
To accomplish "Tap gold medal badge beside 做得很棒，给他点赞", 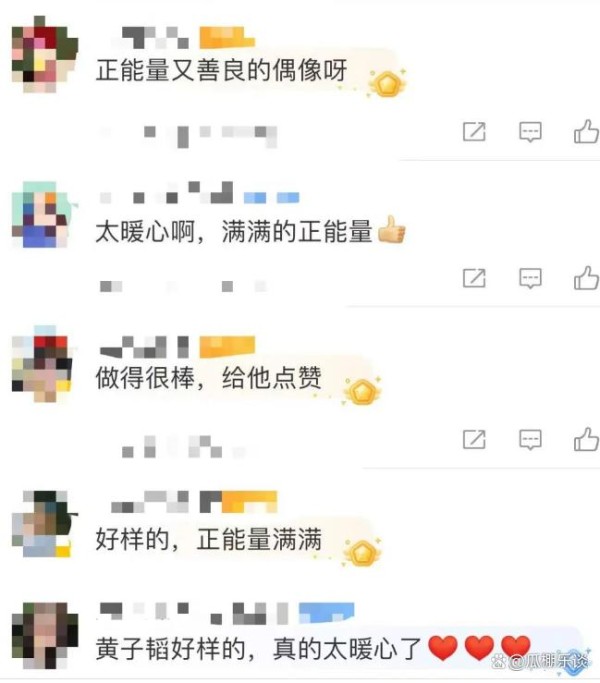I will coord(363,392).
